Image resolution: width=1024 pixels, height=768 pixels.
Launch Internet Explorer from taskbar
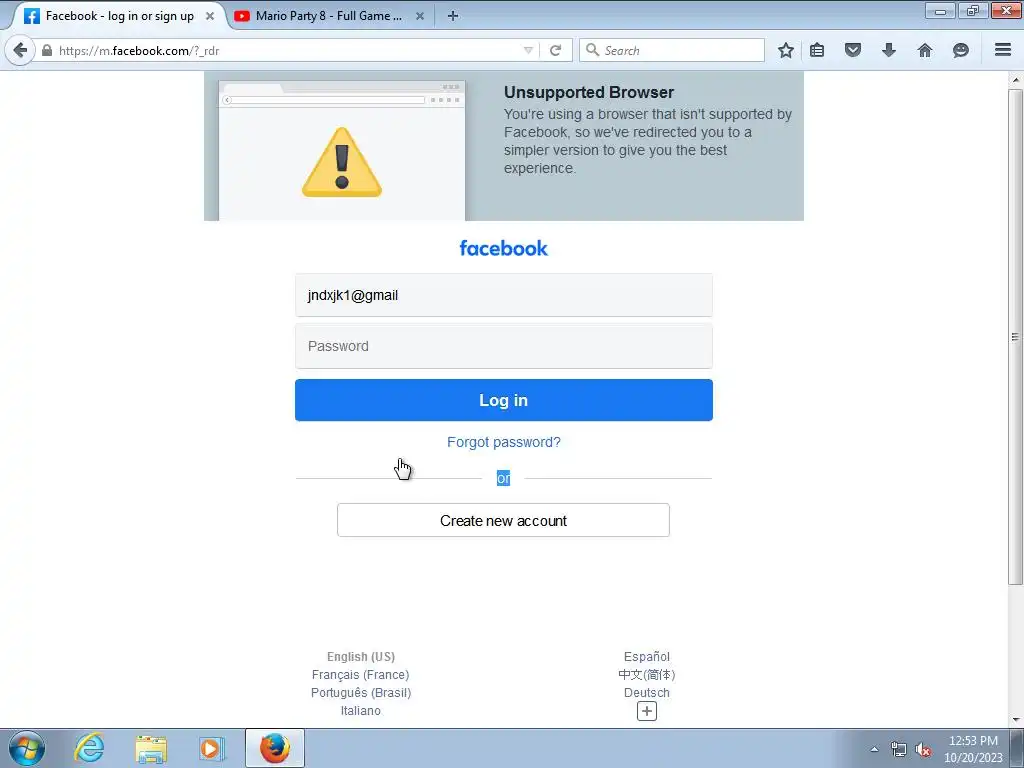coord(88,748)
